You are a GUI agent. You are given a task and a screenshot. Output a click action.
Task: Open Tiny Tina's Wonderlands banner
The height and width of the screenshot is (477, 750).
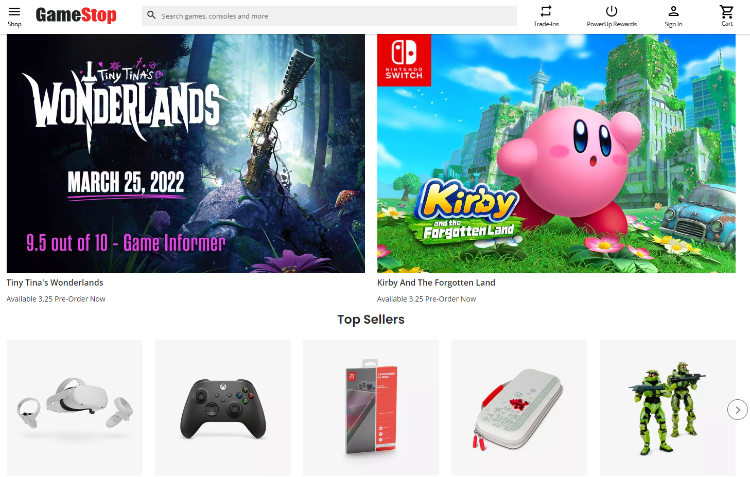(x=186, y=153)
